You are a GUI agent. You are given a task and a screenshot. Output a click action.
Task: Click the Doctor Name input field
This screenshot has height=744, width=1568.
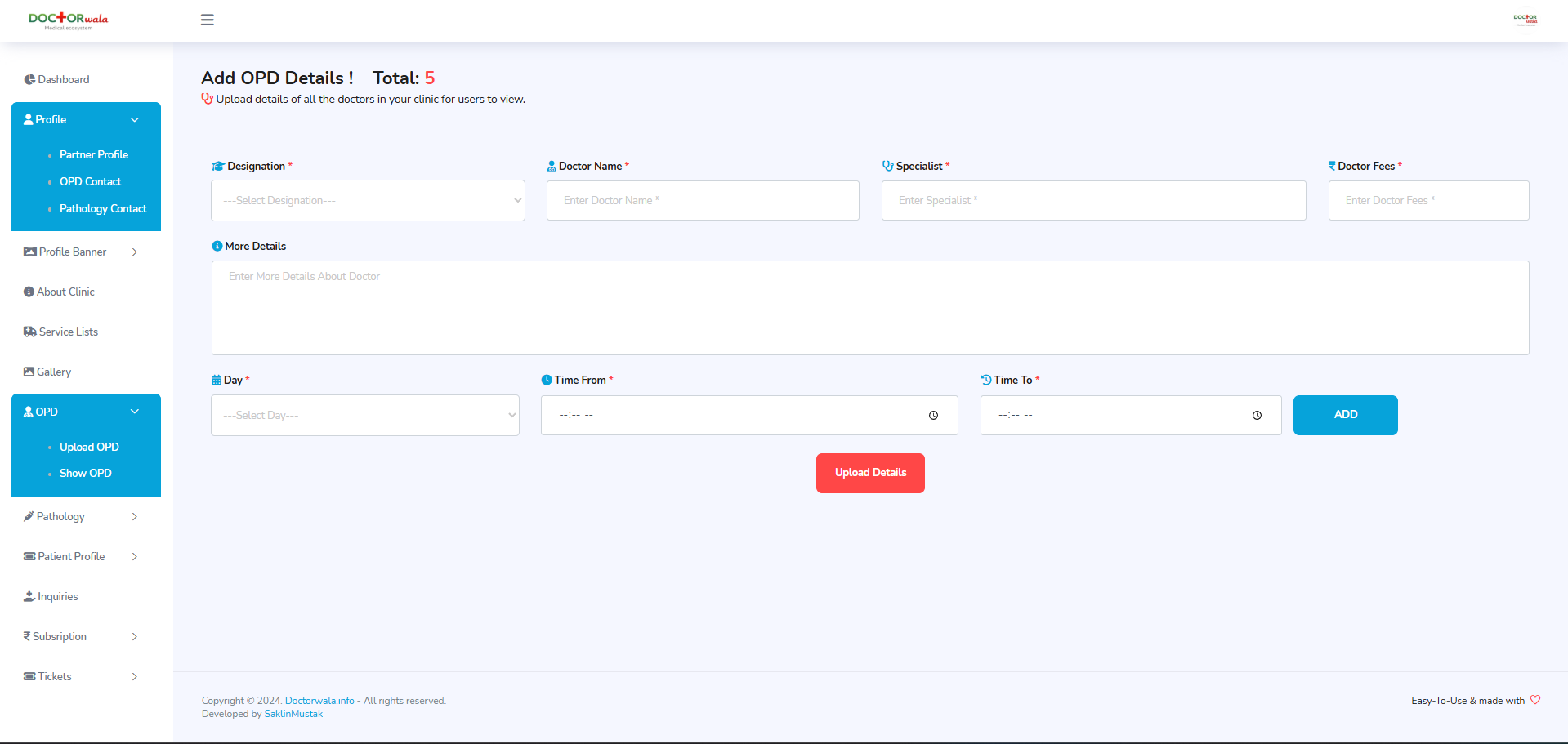[703, 200]
